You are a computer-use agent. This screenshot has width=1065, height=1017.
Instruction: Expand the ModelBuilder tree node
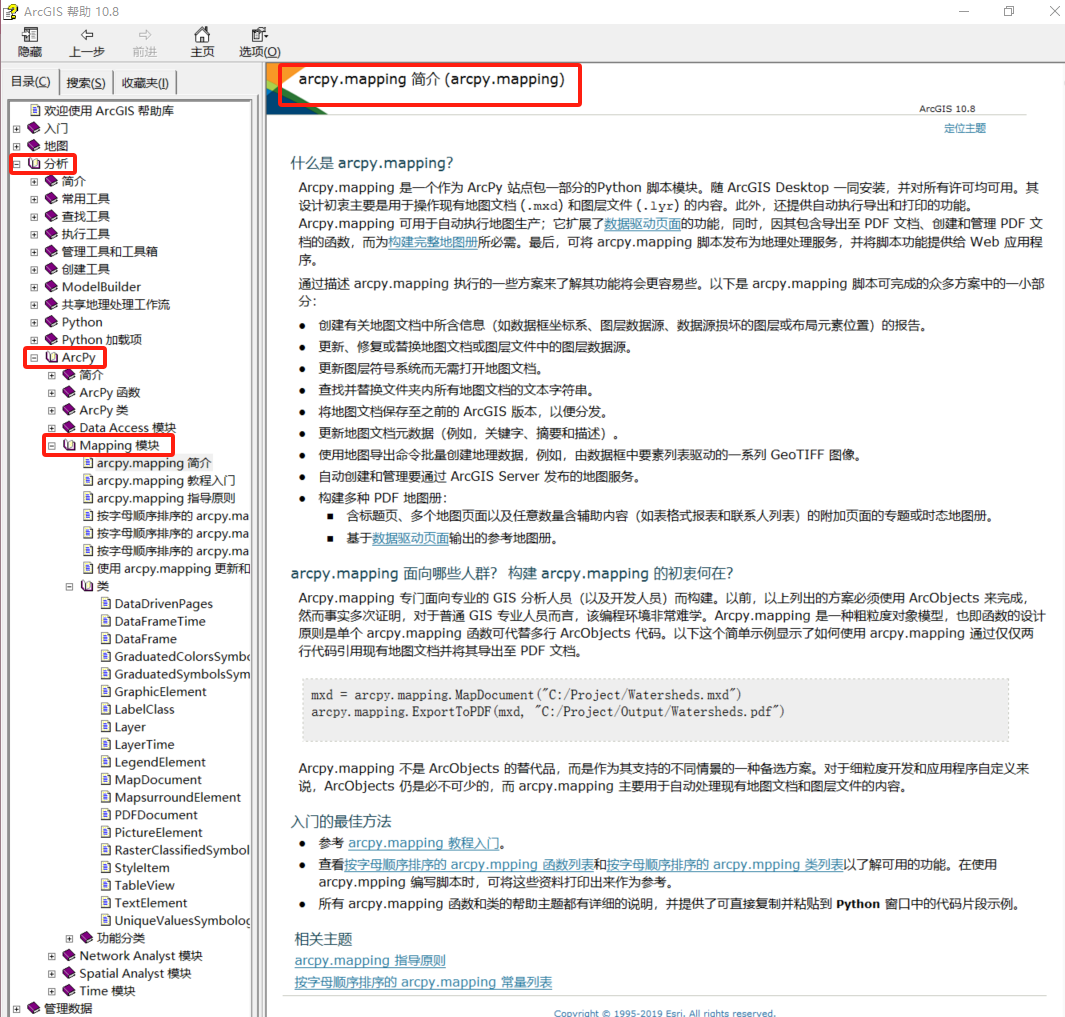click(34, 287)
